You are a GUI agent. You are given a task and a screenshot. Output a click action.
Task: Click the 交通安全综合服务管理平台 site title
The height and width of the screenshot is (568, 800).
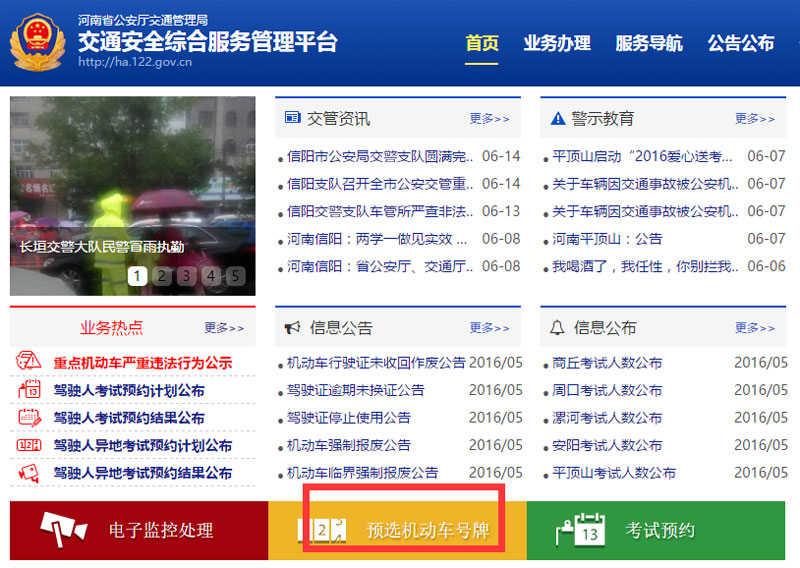(208, 41)
